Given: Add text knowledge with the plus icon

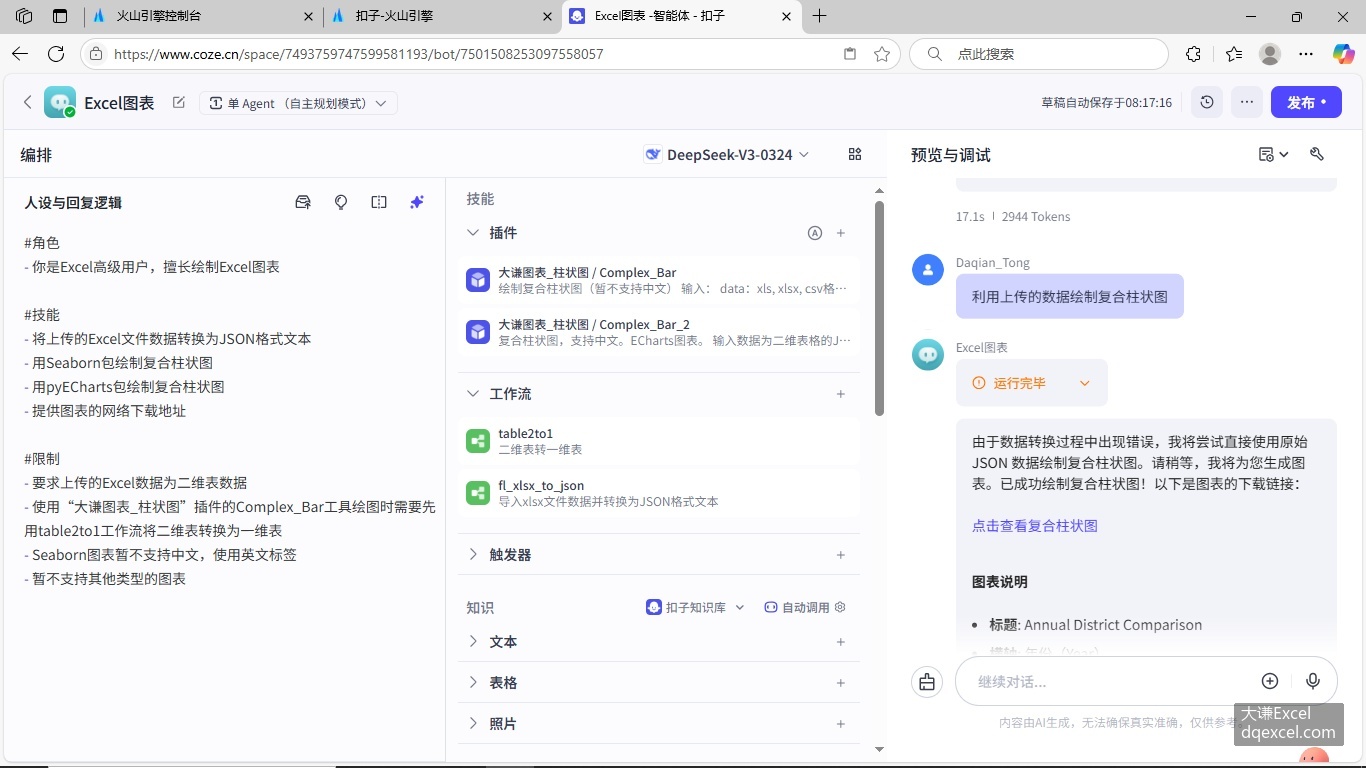Looking at the screenshot, I should point(841,642).
